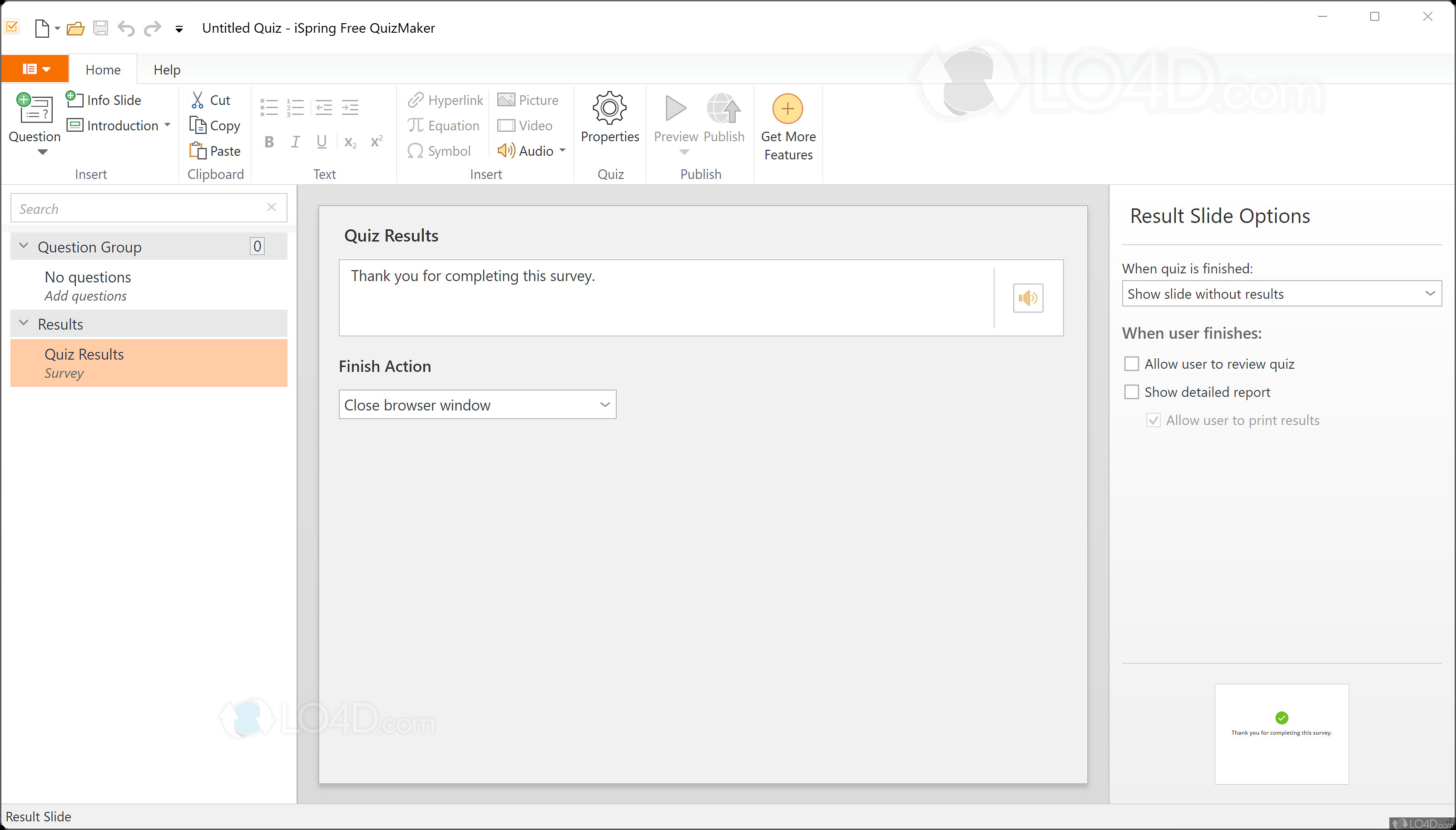Screen dimensions: 1456x830
Task: Open the When quiz is finished dropdown
Action: tap(1280, 294)
